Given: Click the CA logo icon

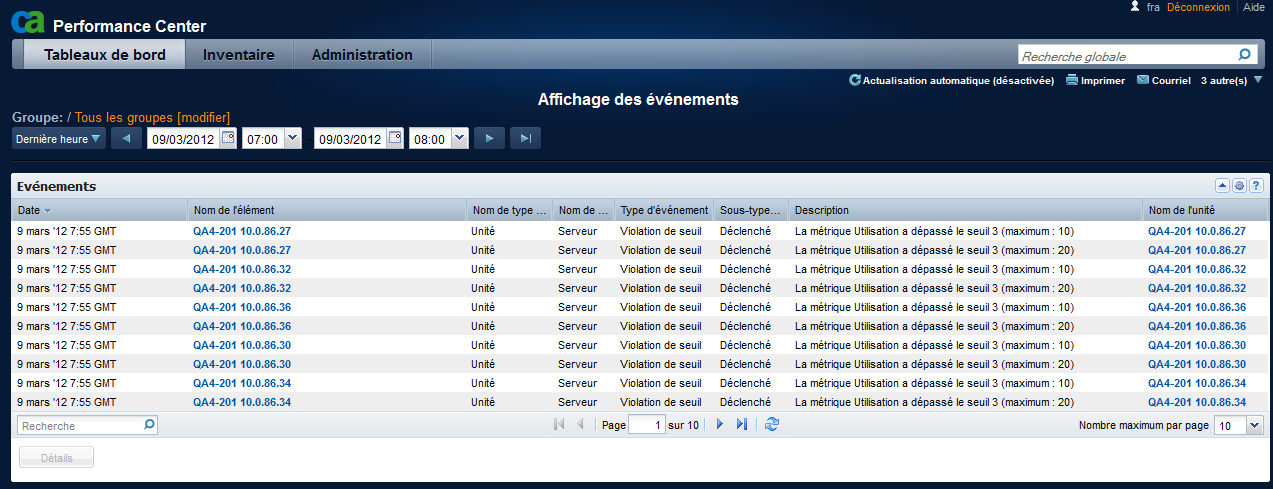Looking at the screenshot, I should [x=28, y=20].
